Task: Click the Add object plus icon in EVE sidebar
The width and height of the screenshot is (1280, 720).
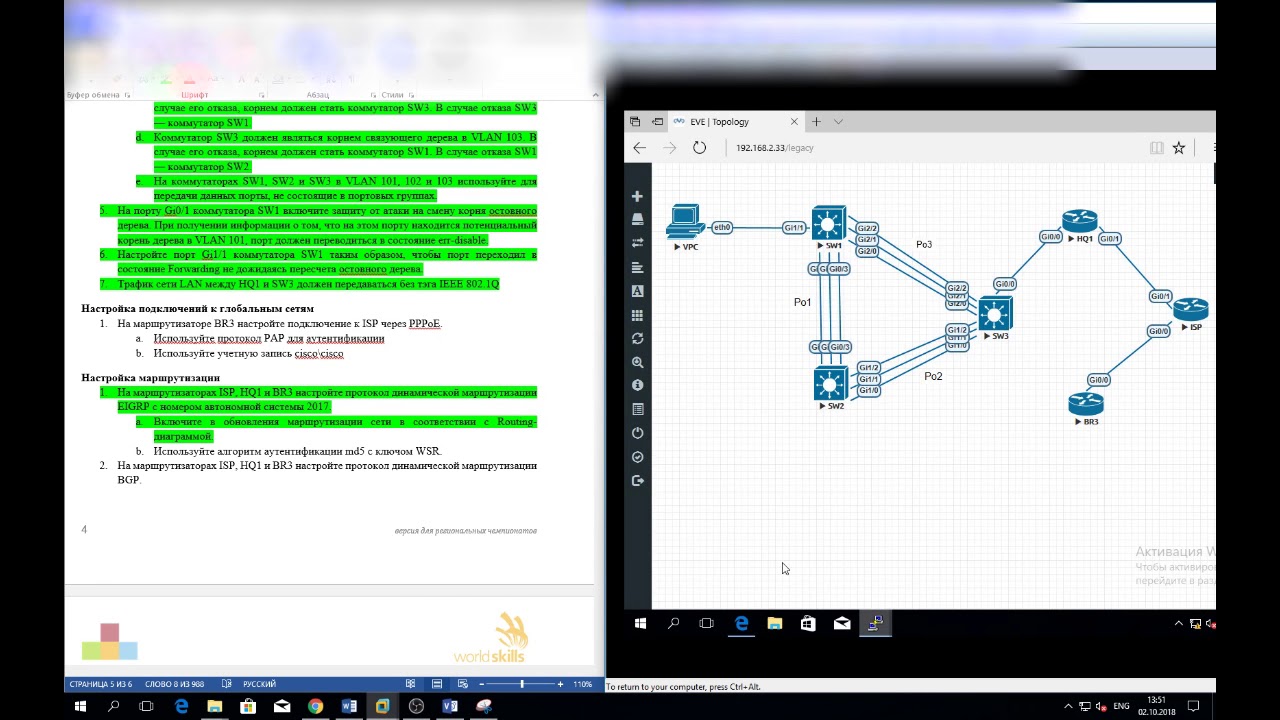Action: click(638, 196)
